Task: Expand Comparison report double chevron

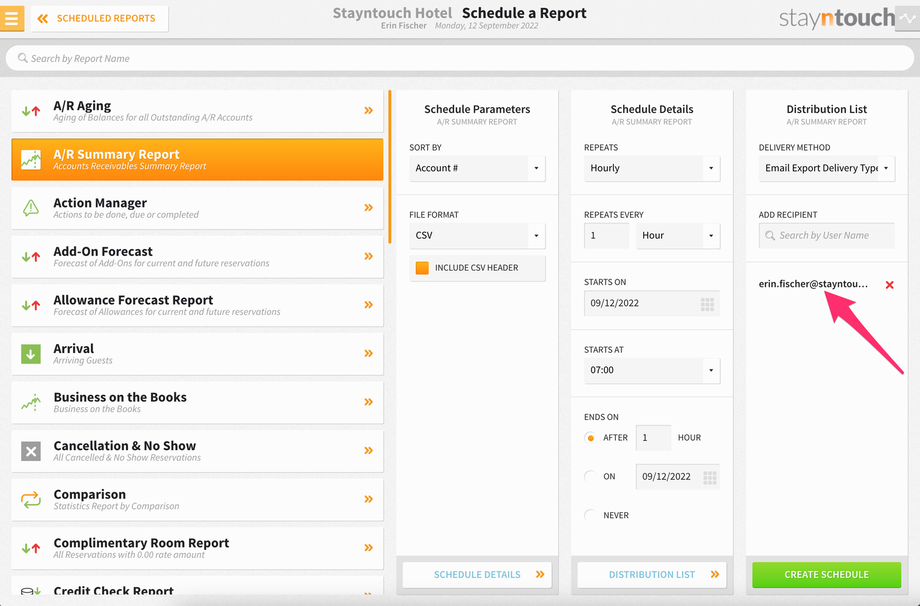Action: (x=368, y=499)
